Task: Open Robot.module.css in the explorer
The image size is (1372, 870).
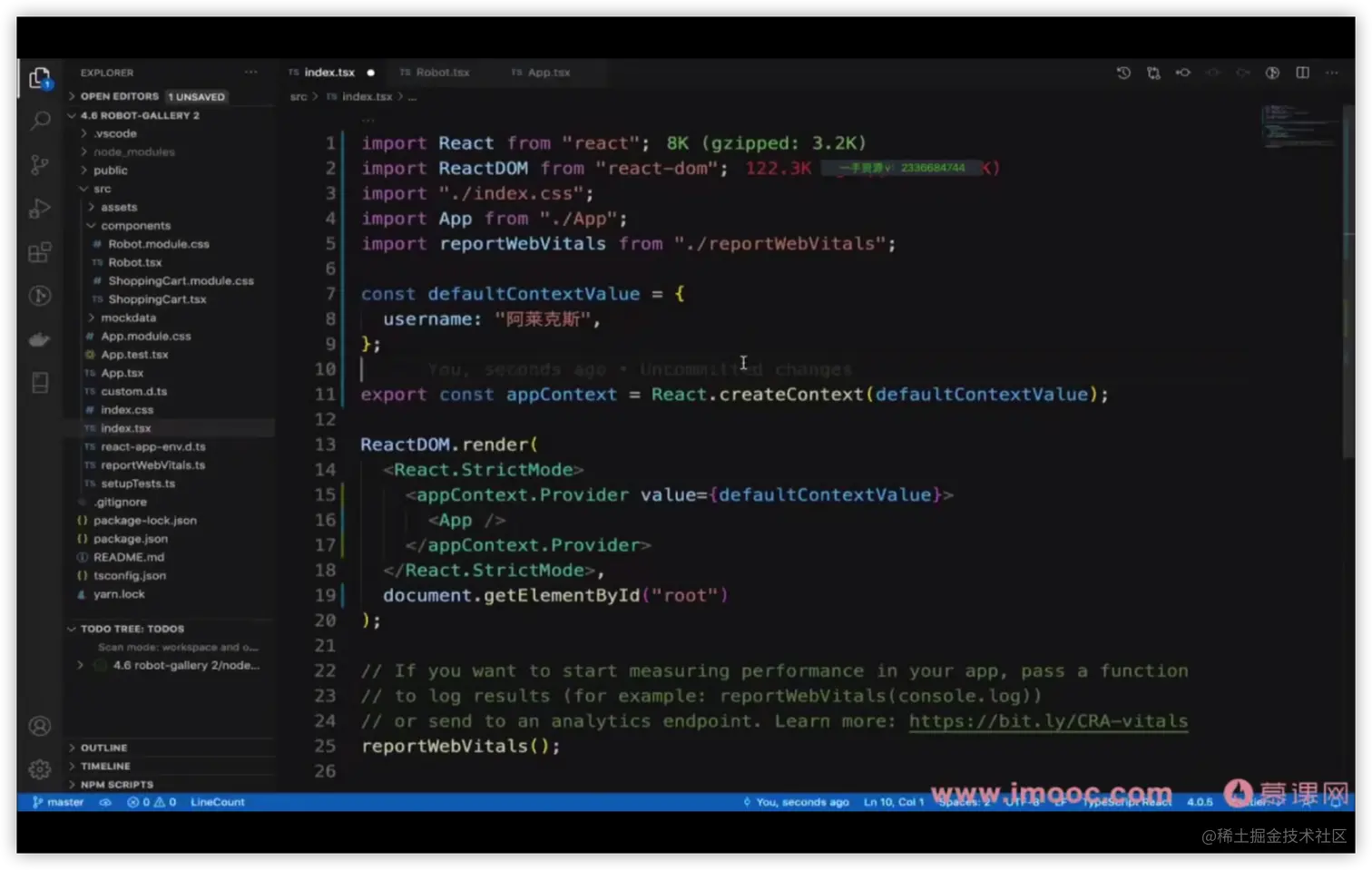Action: (x=159, y=244)
